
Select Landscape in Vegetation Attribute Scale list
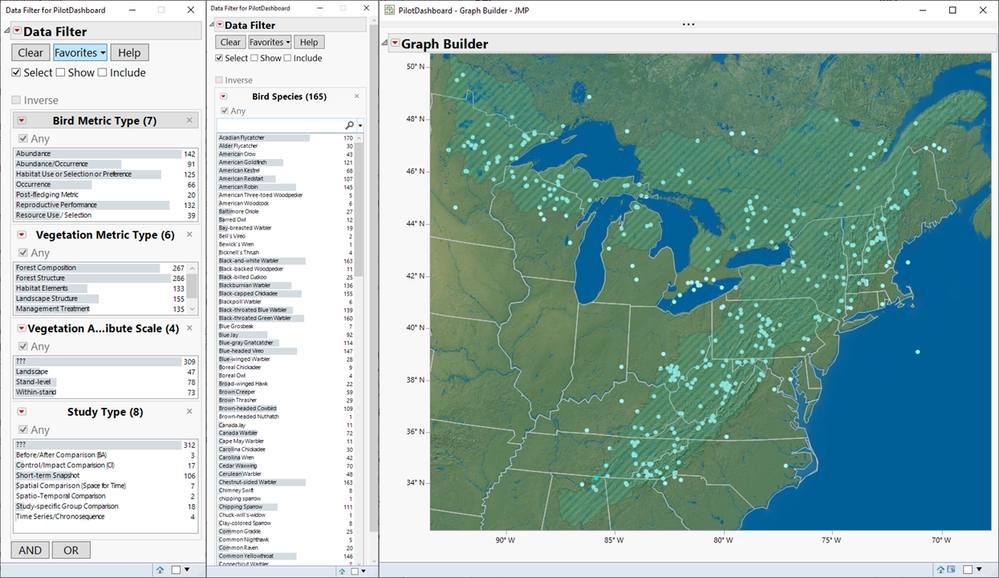(106, 372)
